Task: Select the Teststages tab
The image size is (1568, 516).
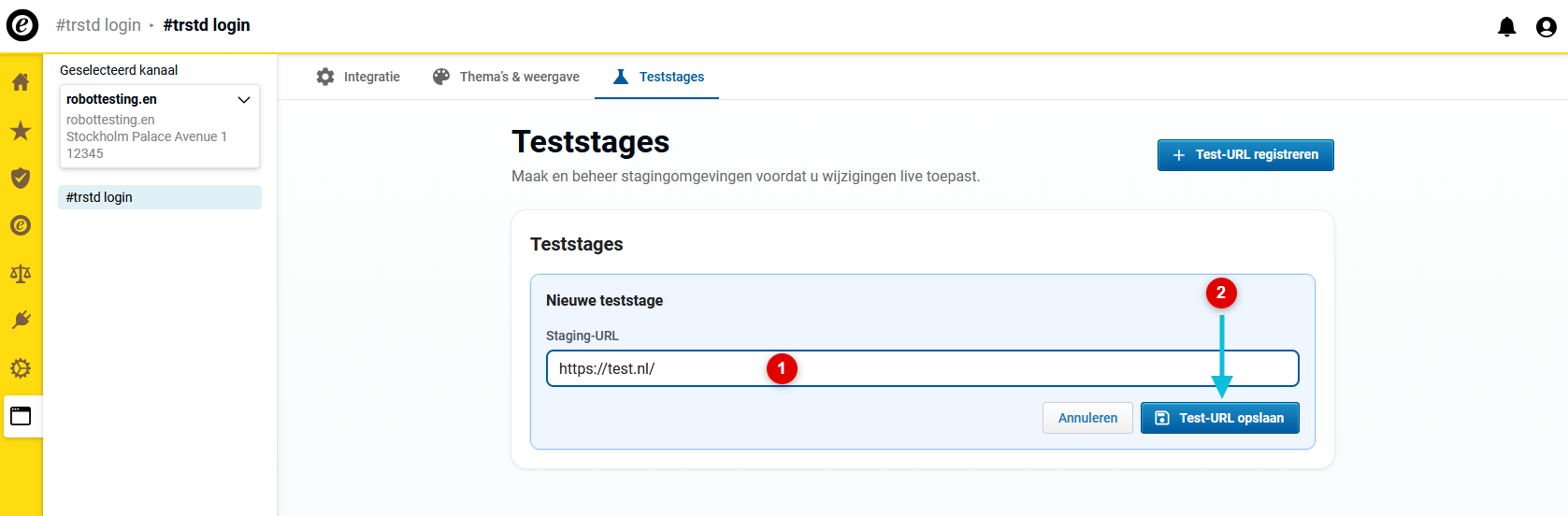Action: [x=658, y=77]
